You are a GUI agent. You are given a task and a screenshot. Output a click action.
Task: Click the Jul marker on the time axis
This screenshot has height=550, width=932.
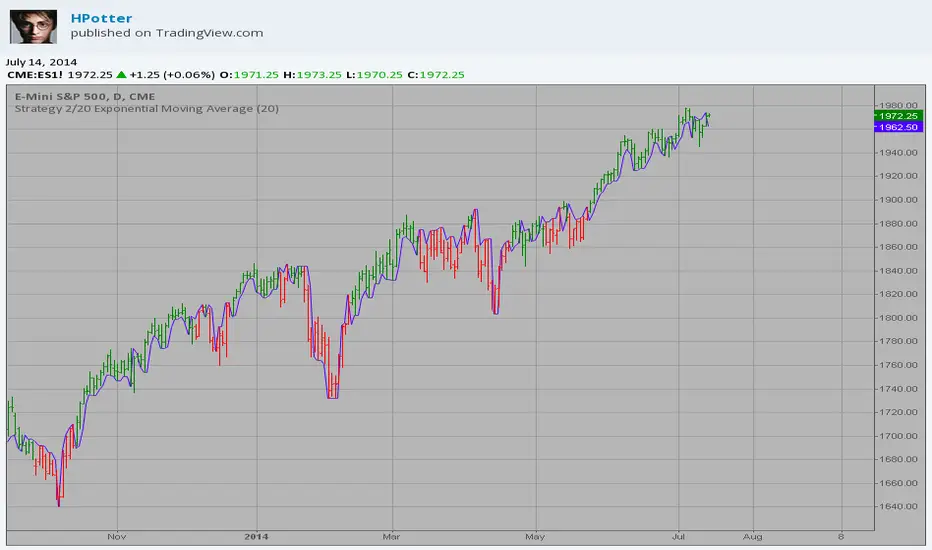678,537
